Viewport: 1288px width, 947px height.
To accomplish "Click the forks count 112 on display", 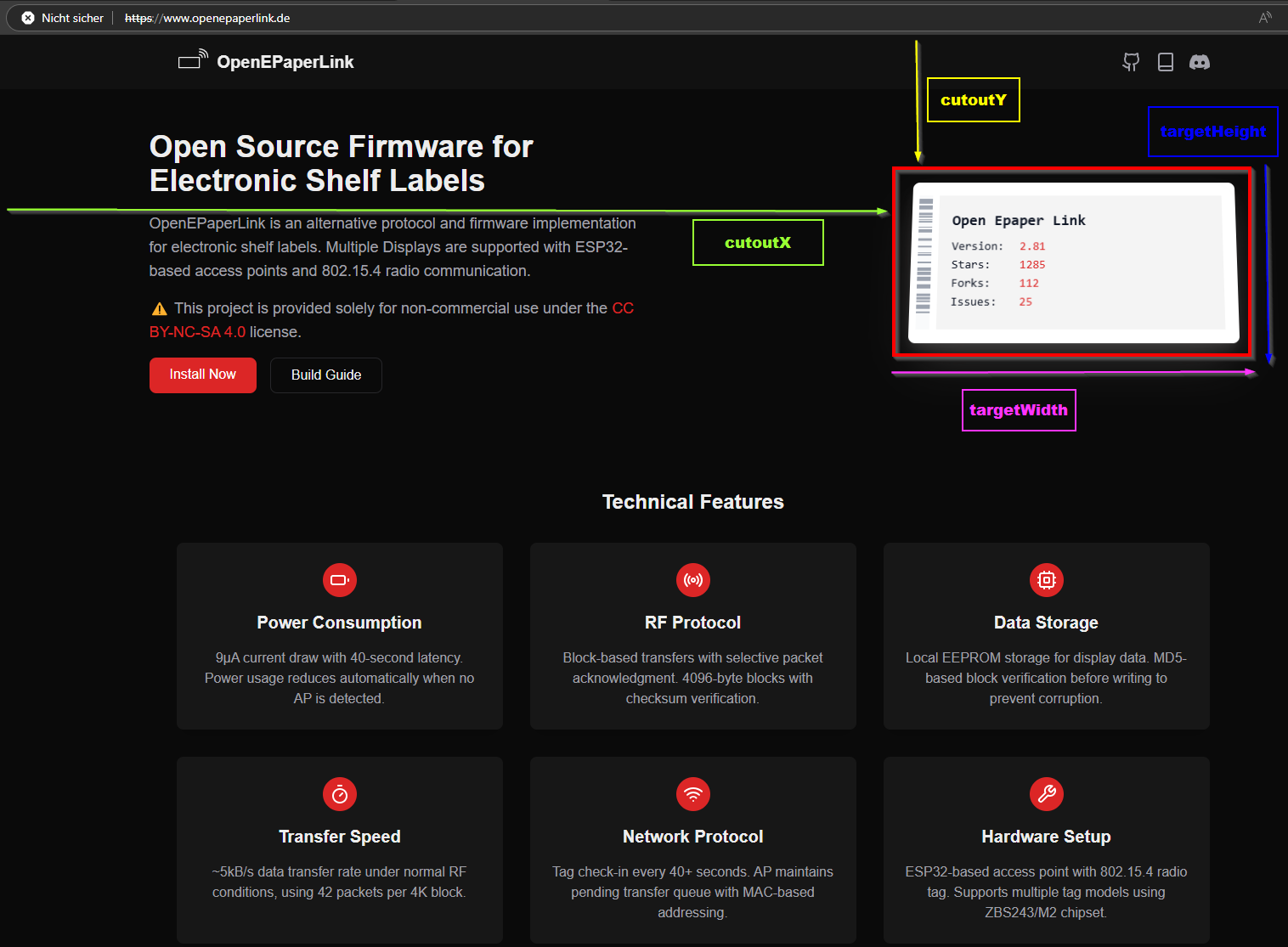I will 1029,284.
